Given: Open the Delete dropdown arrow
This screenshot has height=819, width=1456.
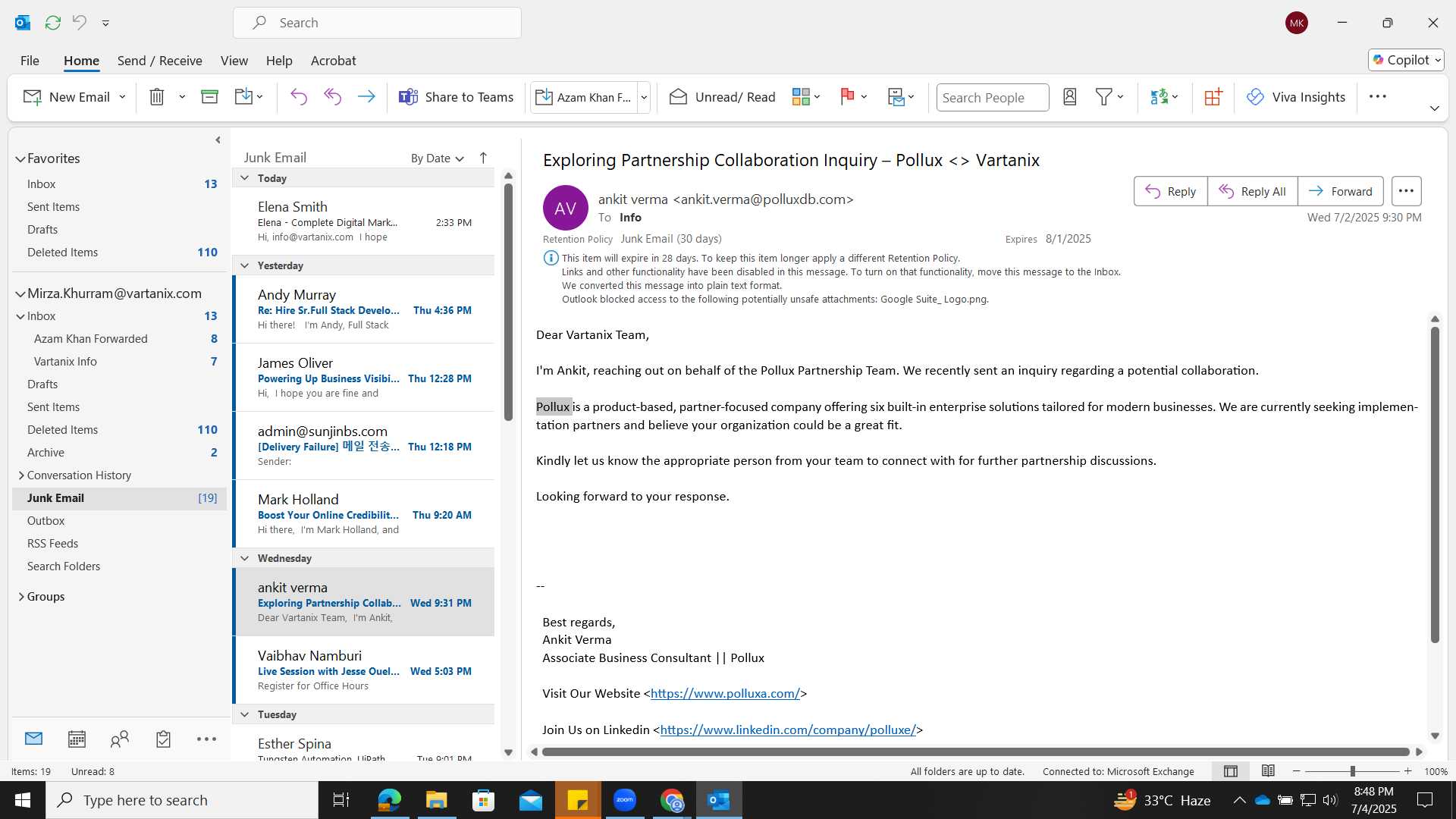Looking at the screenshot, I should tap(182, 97).
